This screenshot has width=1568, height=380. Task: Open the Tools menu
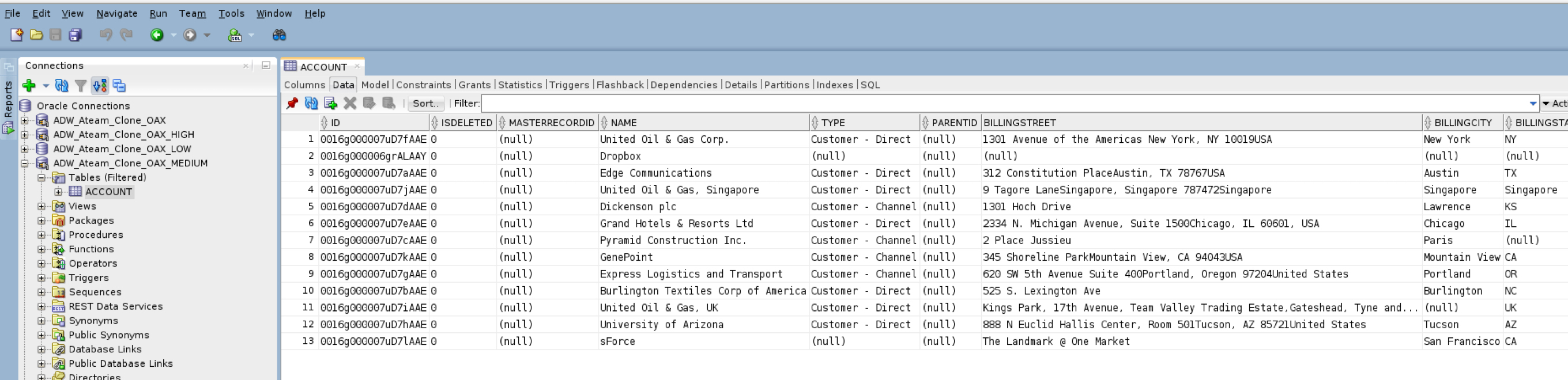tap(231, 13)
